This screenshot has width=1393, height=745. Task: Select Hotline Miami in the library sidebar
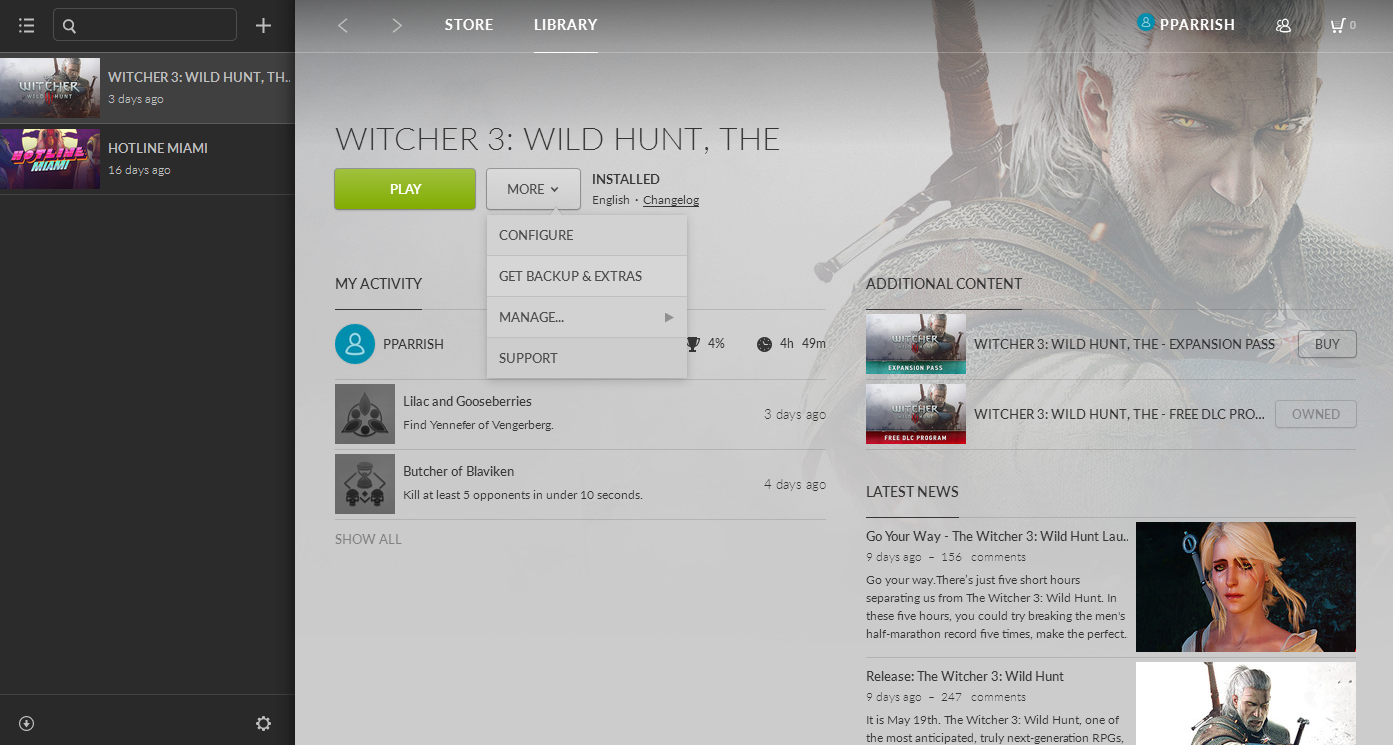point(147,159)
